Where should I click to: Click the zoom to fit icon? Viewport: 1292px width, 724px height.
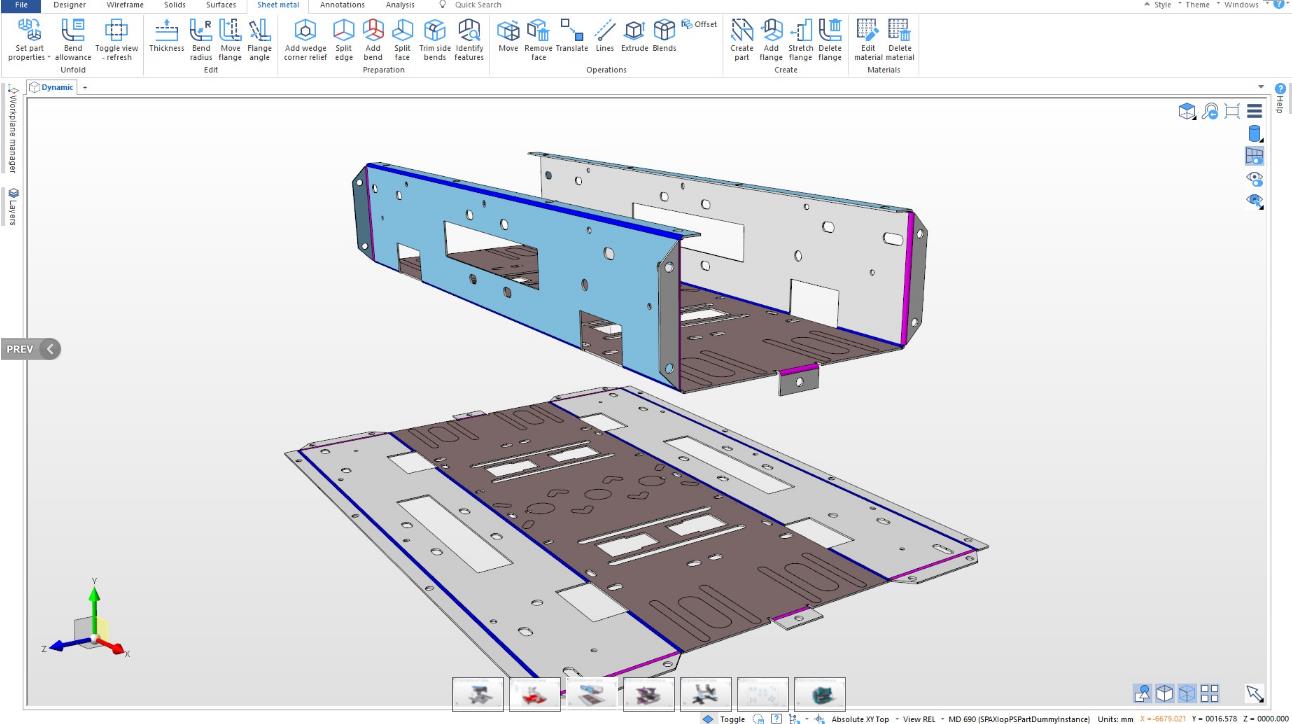pyautogui.click(x=1232, y=112)
